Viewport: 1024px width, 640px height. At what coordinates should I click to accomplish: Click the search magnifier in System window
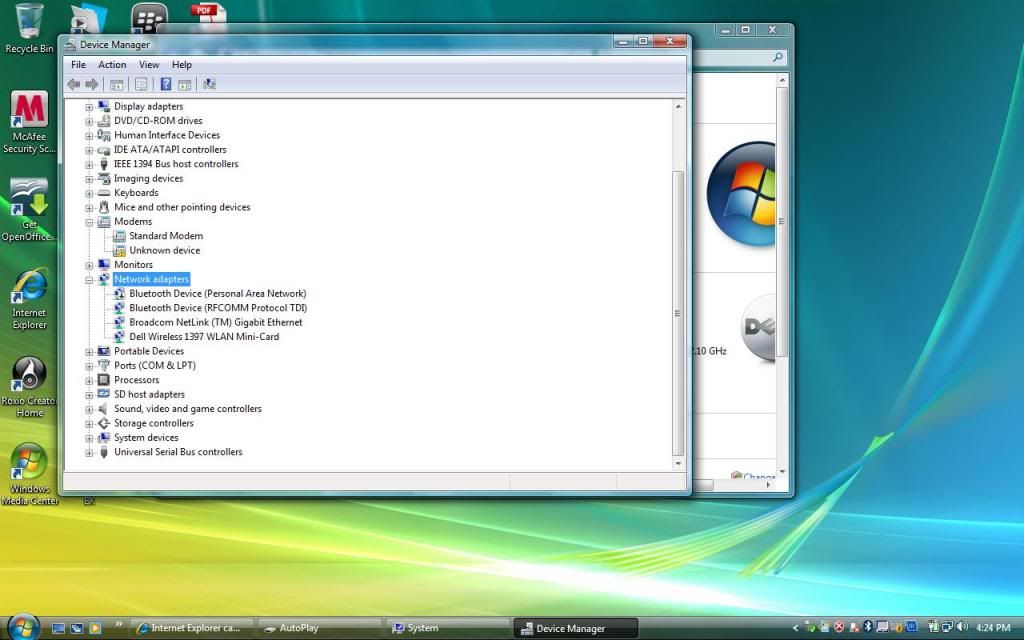[x=777, y=57]
